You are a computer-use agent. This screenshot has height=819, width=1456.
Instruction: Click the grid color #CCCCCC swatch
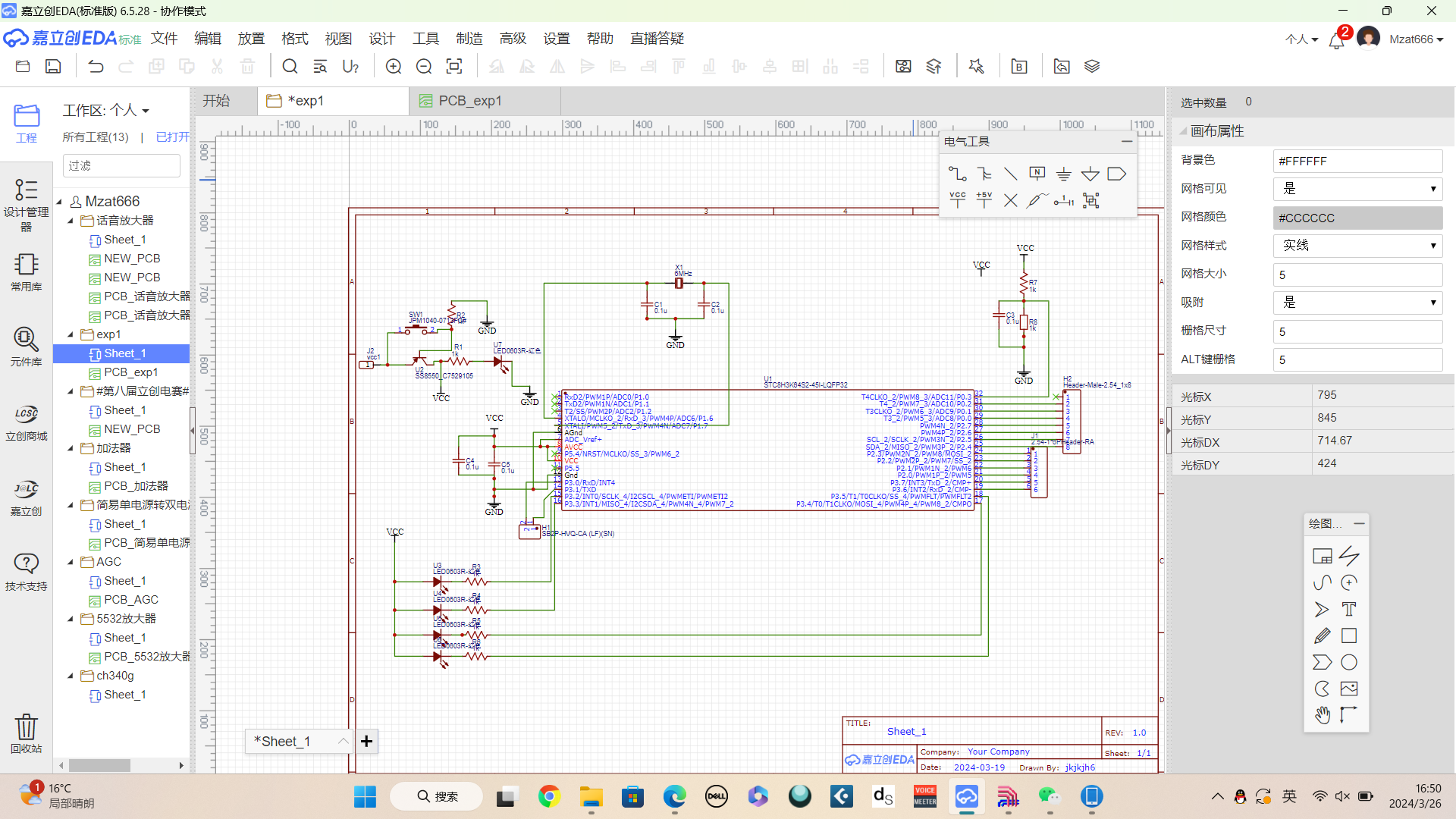[x=1357, y=218]
